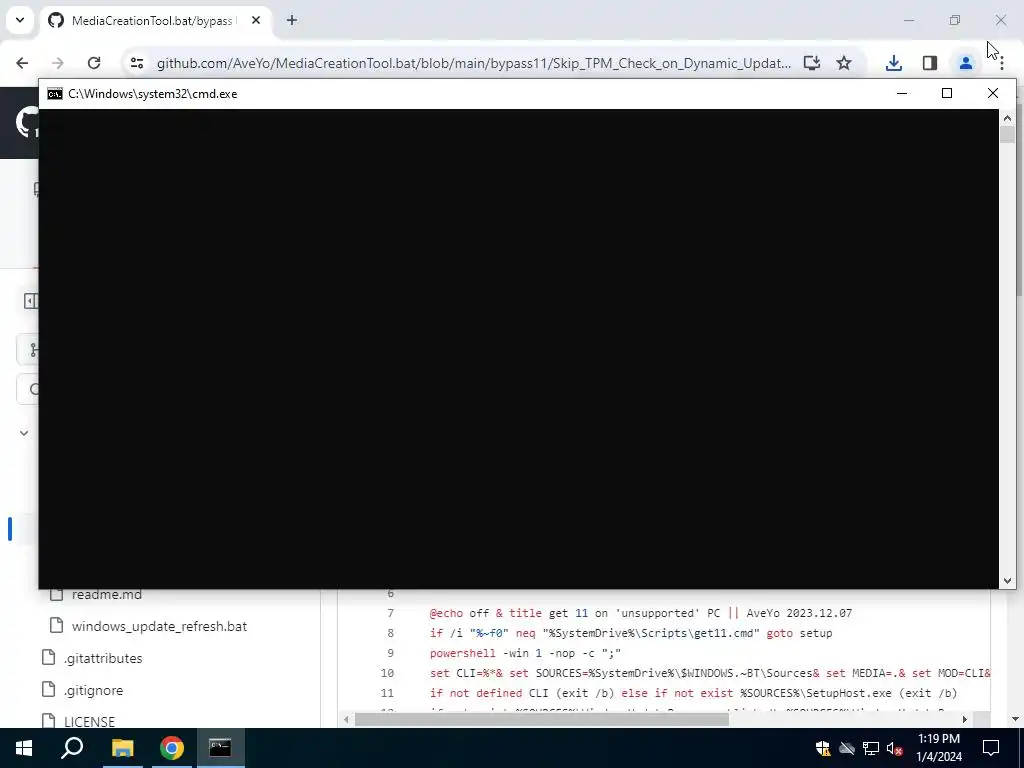Open Chrome downloads icon
1024x768 pixels.
pos(893,63)
